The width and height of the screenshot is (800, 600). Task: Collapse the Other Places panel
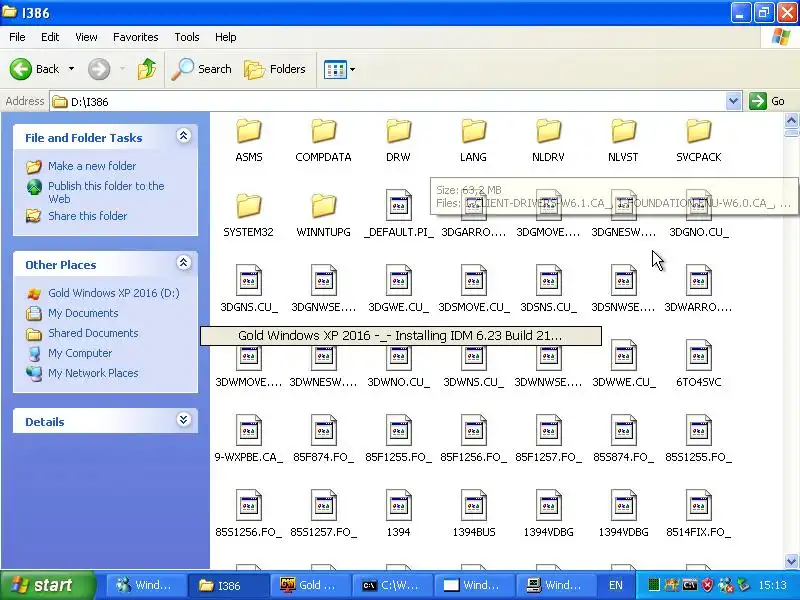(x=184, y=263)
